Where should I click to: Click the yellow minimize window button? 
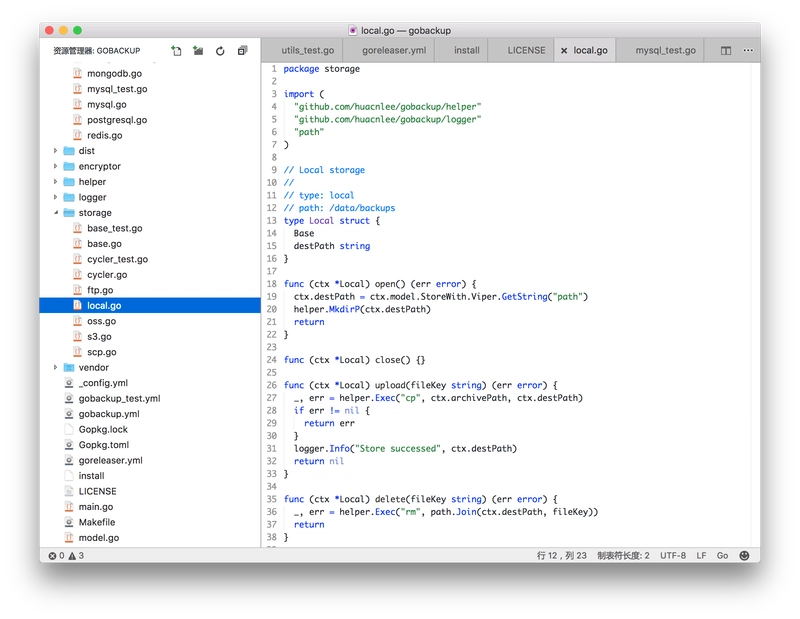63,30
